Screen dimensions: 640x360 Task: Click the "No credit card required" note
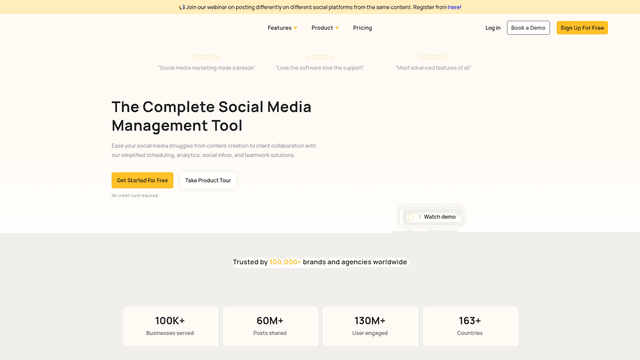135,196
